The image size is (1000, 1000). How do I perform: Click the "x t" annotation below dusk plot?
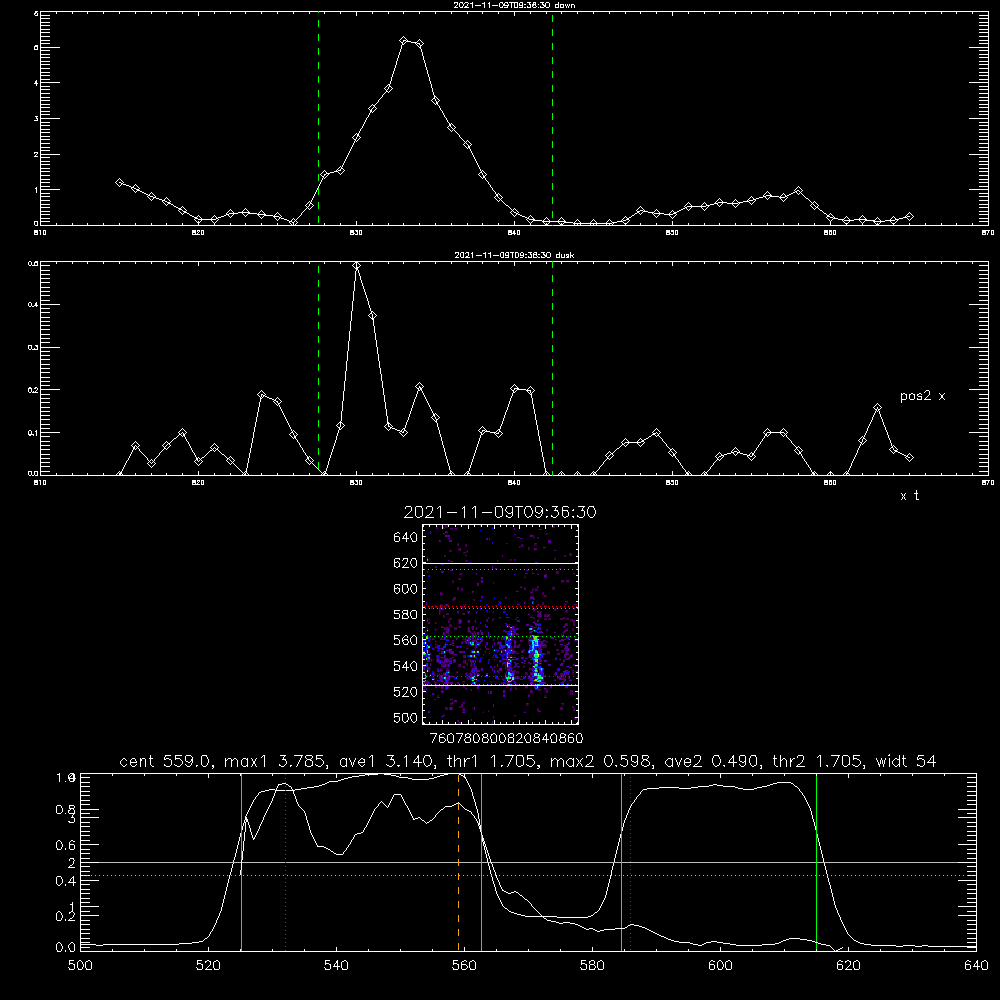click(x=909, y=496)
